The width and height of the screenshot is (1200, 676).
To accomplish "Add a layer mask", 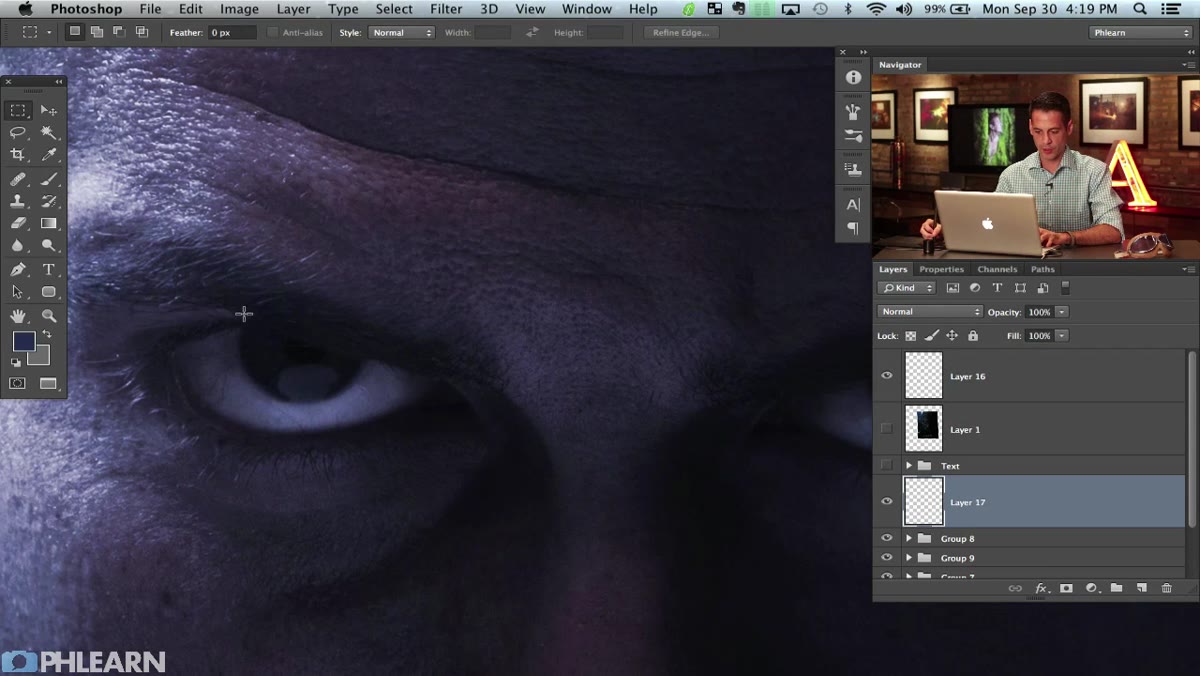I will click(x=1066, y=588).
